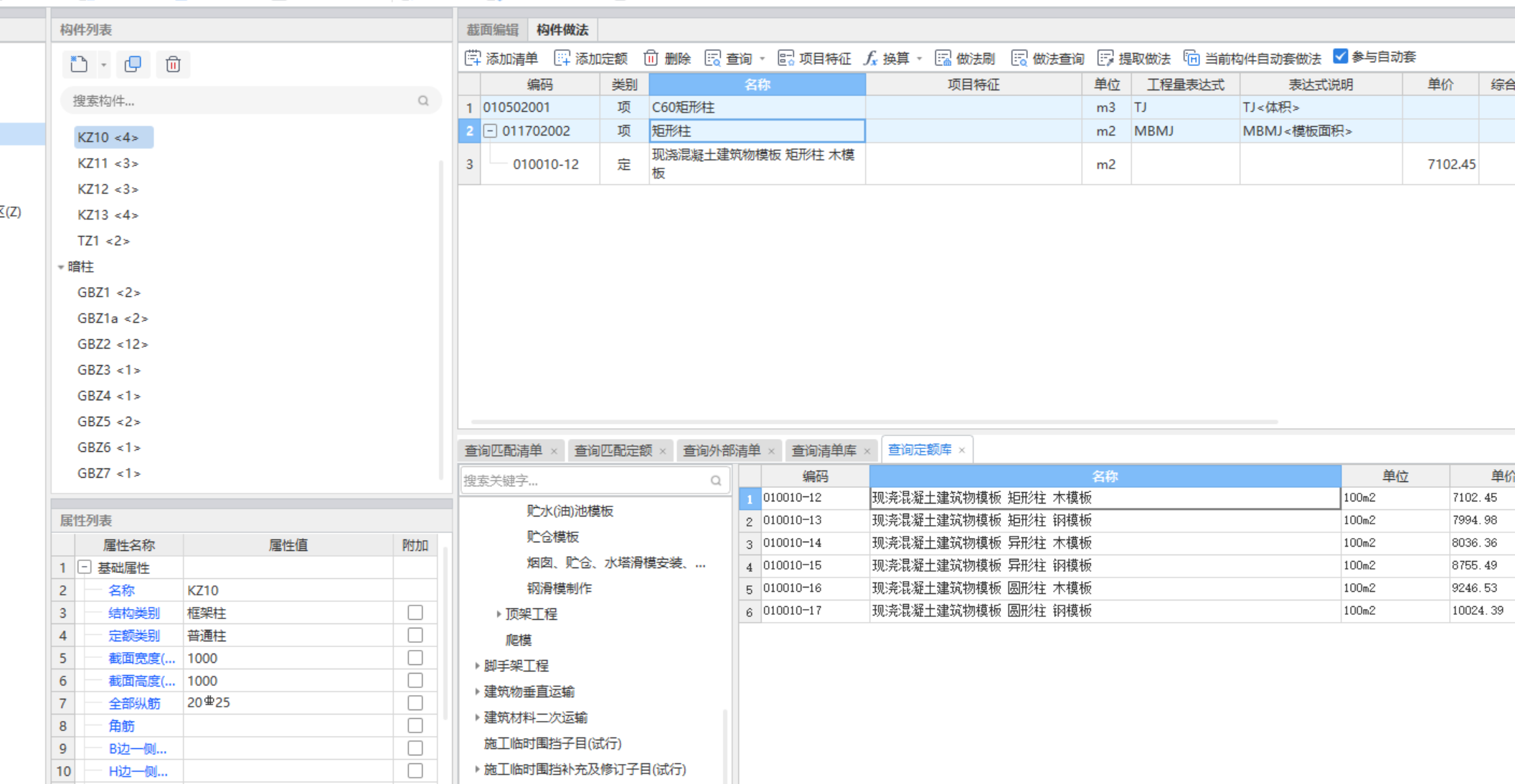Click the 搜索关键字 search field
This screenshot has height=784, width=1515.
click(595, 481)
